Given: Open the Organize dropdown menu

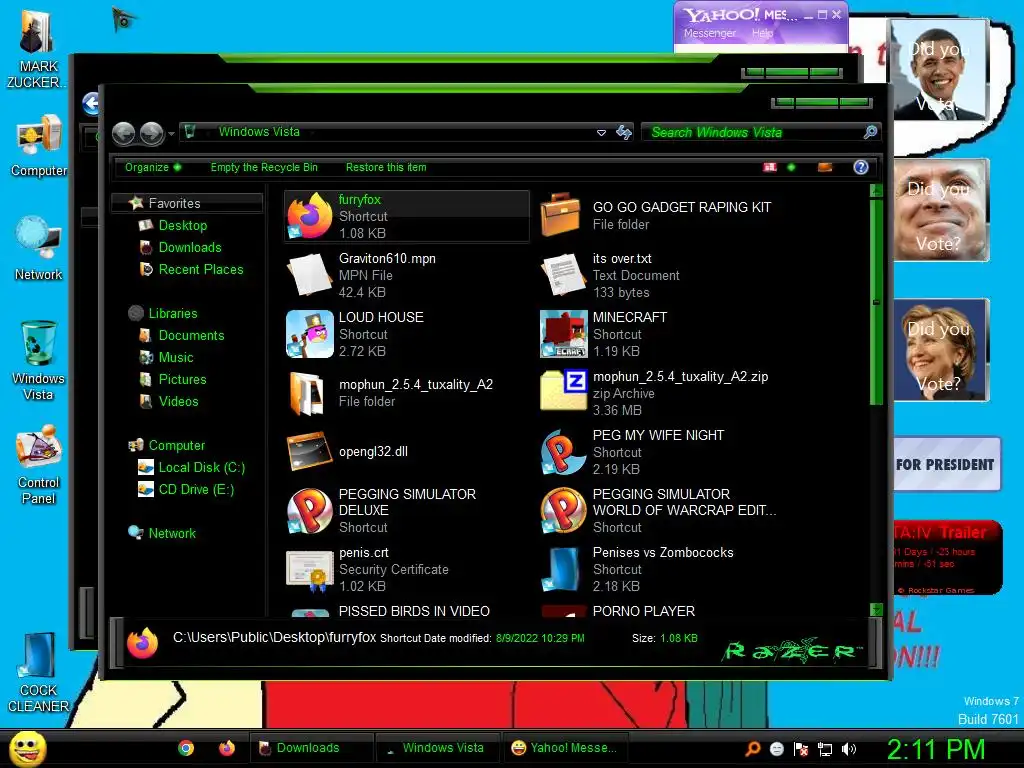Looking at the screenshot, I should coord(153,167).
